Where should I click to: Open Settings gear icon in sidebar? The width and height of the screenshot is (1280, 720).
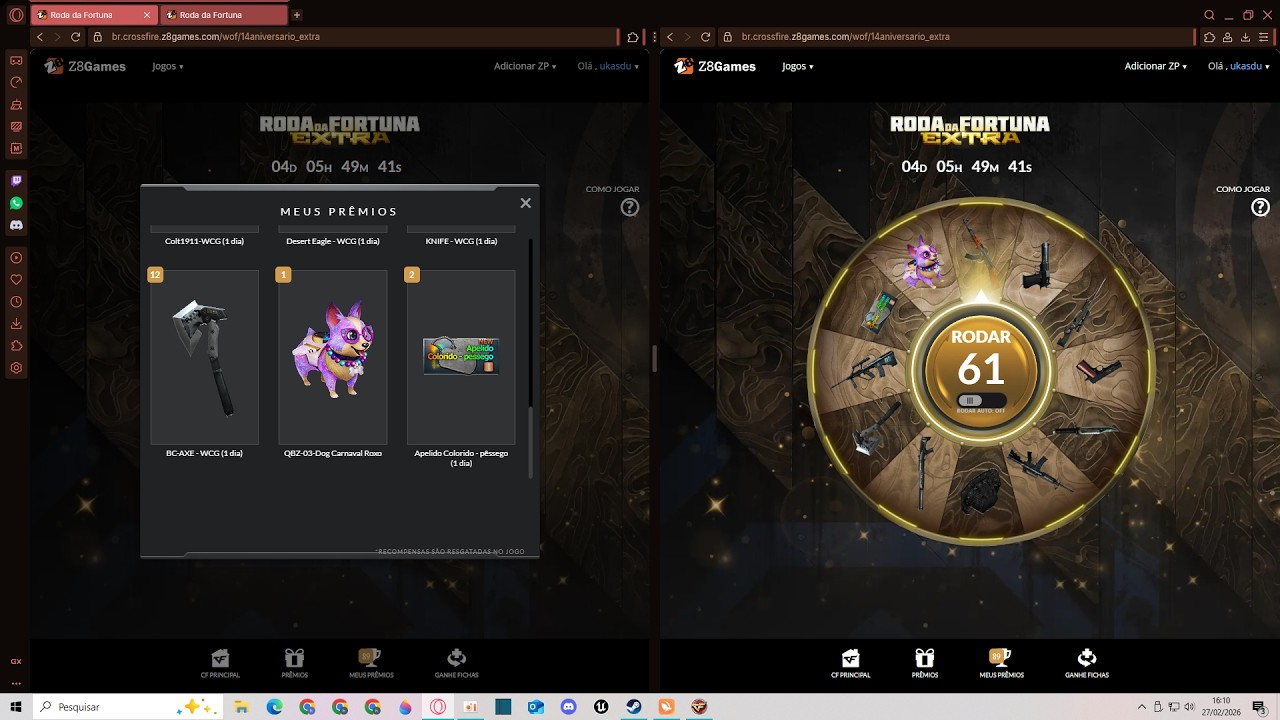(16, 368)
